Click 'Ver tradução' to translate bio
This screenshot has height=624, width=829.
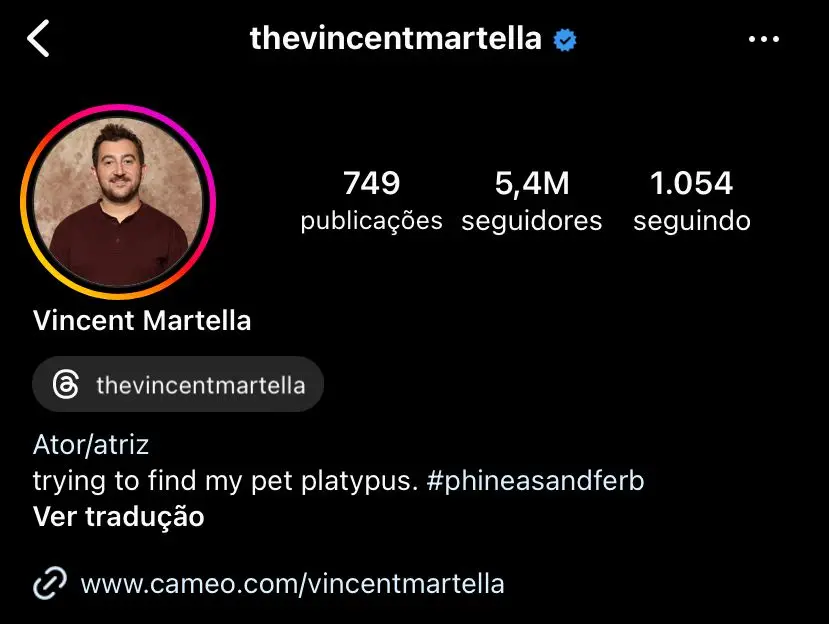click(118, 517)
